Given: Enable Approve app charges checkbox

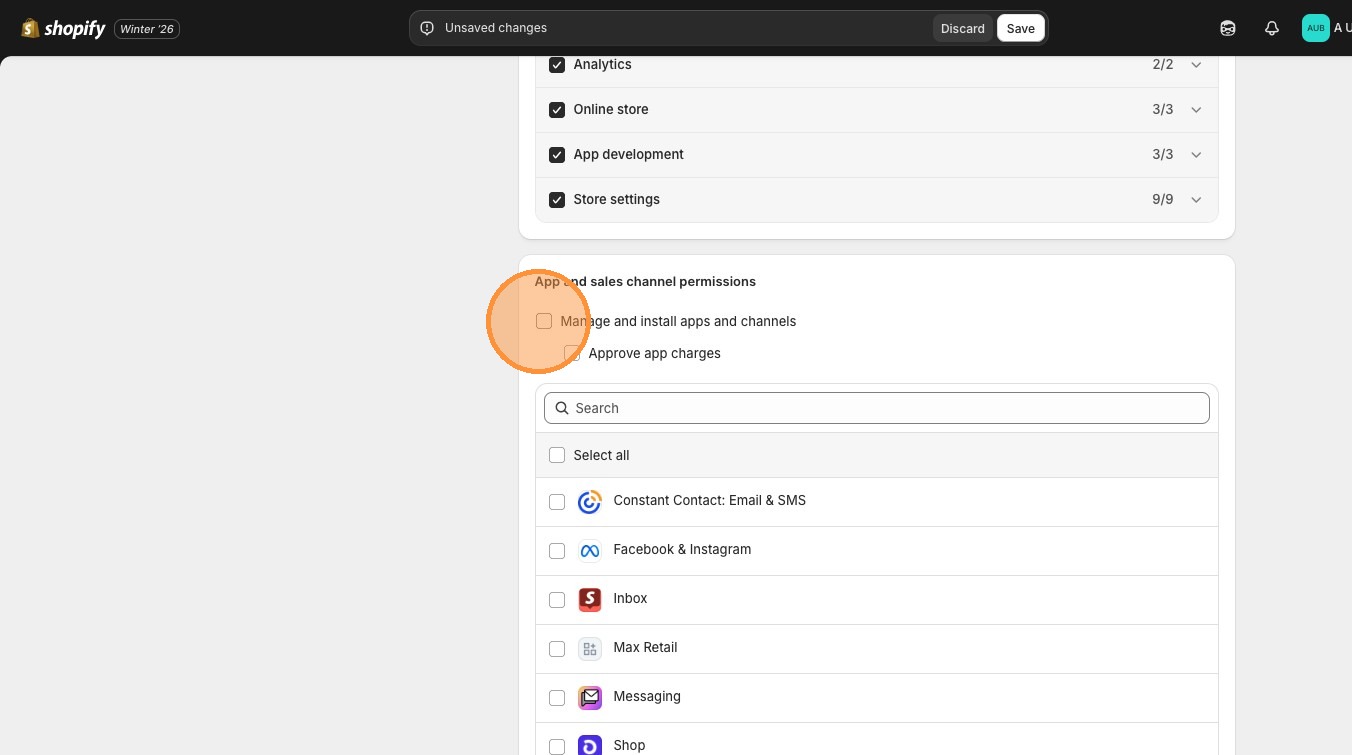Looking at the screenshot, I should [x=572, y=353].
